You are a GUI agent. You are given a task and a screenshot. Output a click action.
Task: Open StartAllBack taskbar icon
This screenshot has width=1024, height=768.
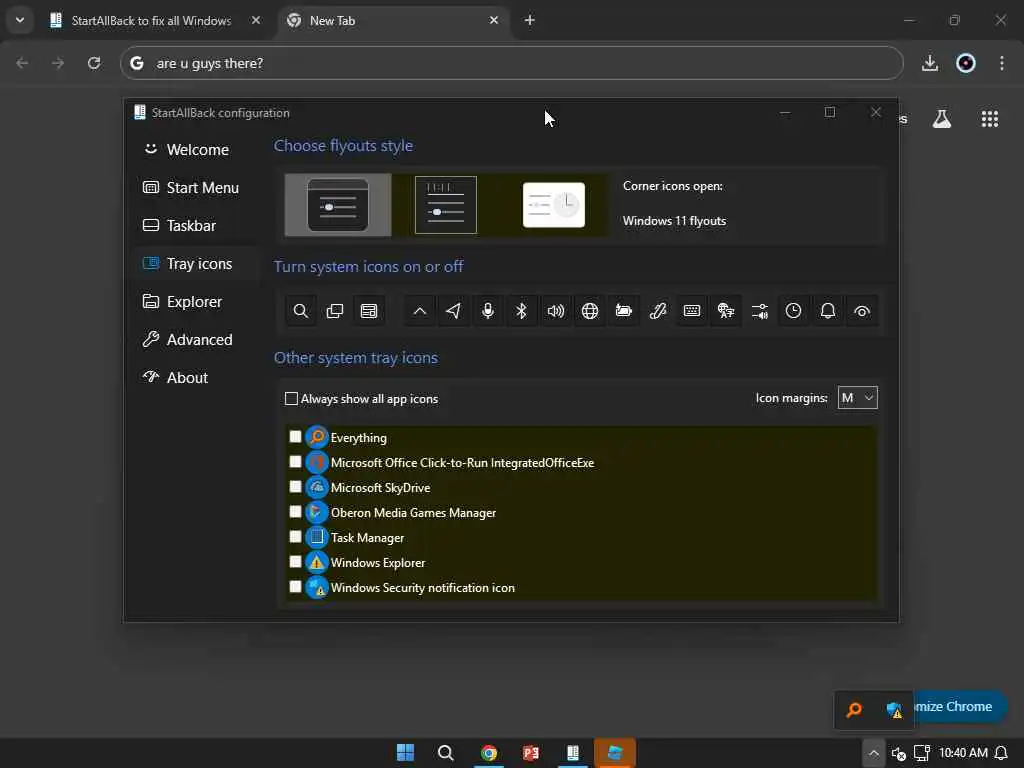coord(573,753)
